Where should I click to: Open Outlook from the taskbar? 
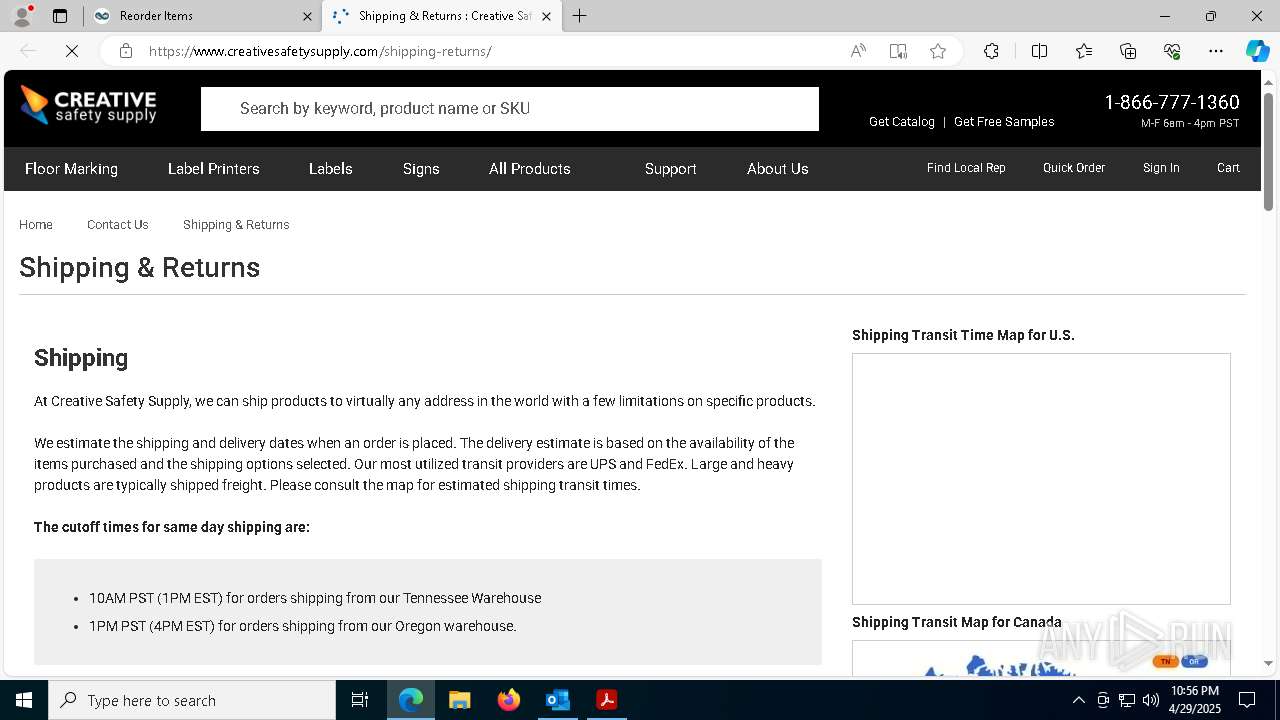point(557,700)
